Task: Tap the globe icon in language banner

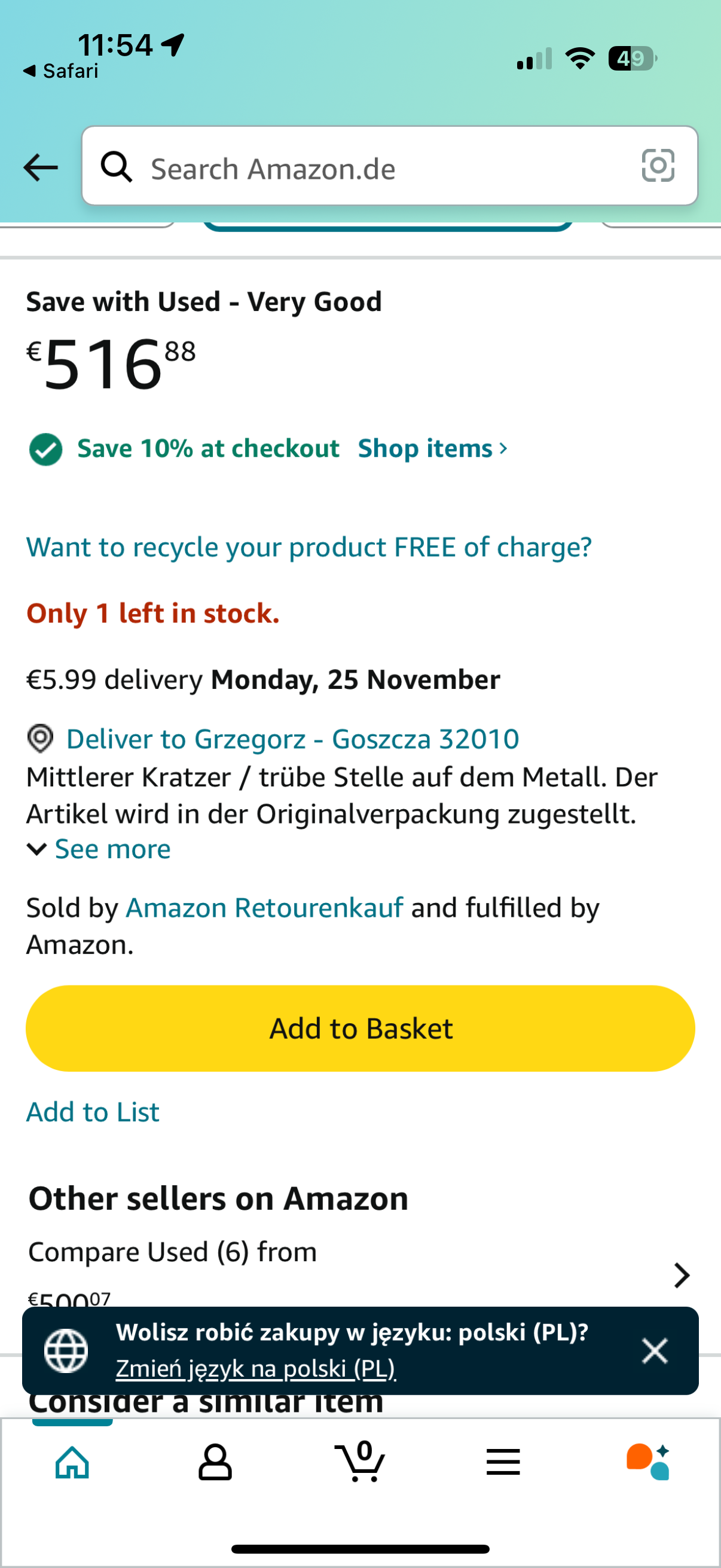Action: pos(66,1351)
